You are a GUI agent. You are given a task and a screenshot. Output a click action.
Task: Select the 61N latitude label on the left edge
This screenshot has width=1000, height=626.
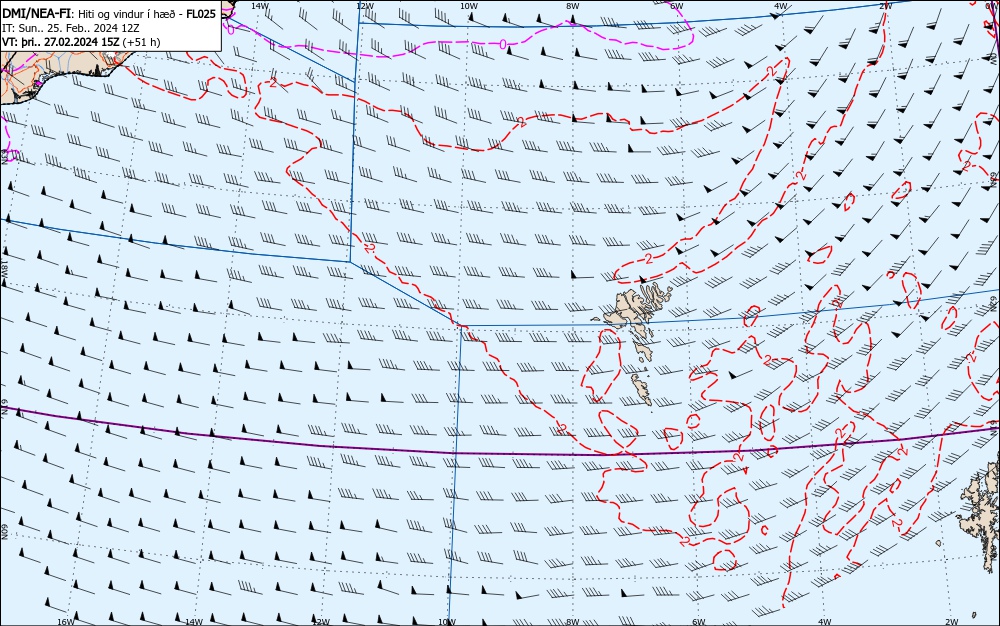4,406
